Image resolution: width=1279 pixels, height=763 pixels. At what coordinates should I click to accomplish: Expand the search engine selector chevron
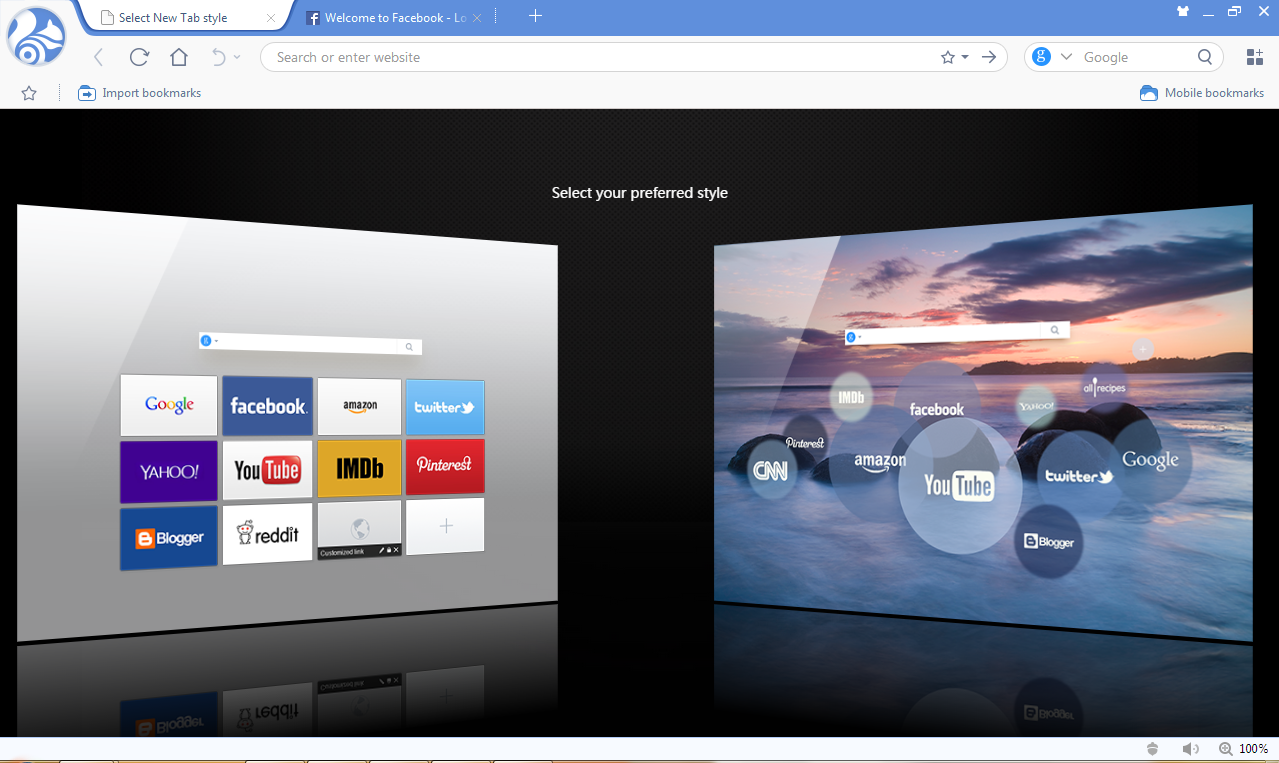click(x=1066, y=57)
